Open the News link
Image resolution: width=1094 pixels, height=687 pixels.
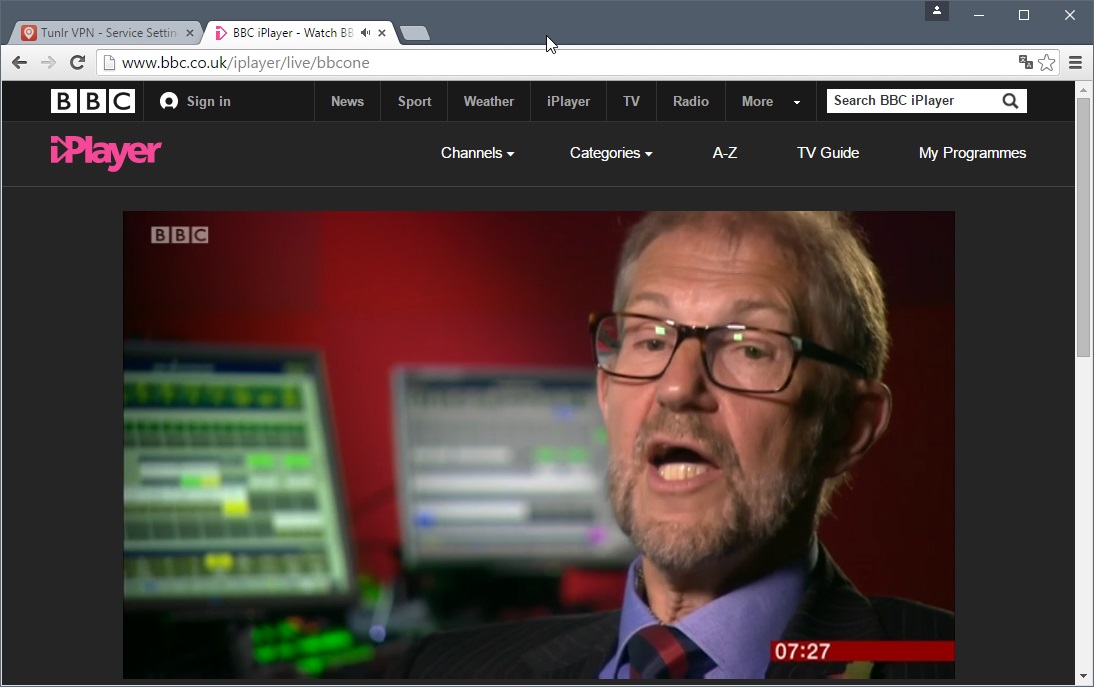click(347, 101)
